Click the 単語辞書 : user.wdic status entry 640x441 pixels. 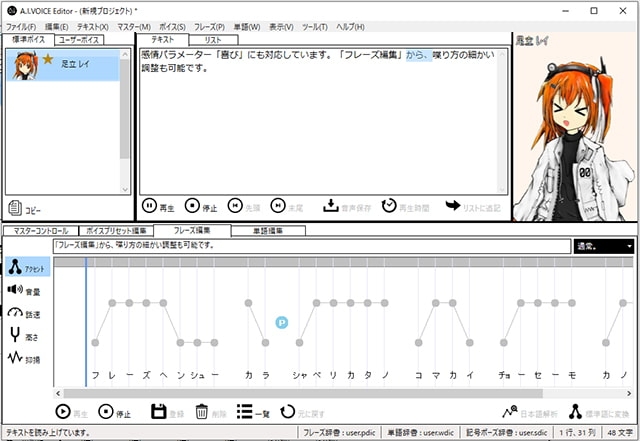420,432
